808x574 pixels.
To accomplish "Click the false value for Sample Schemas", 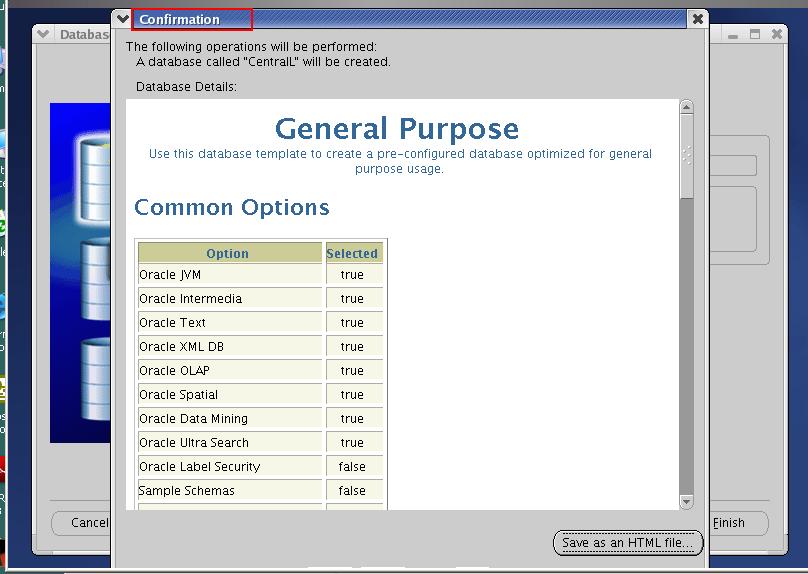I will pyautogui.click(x=352, y=491).
